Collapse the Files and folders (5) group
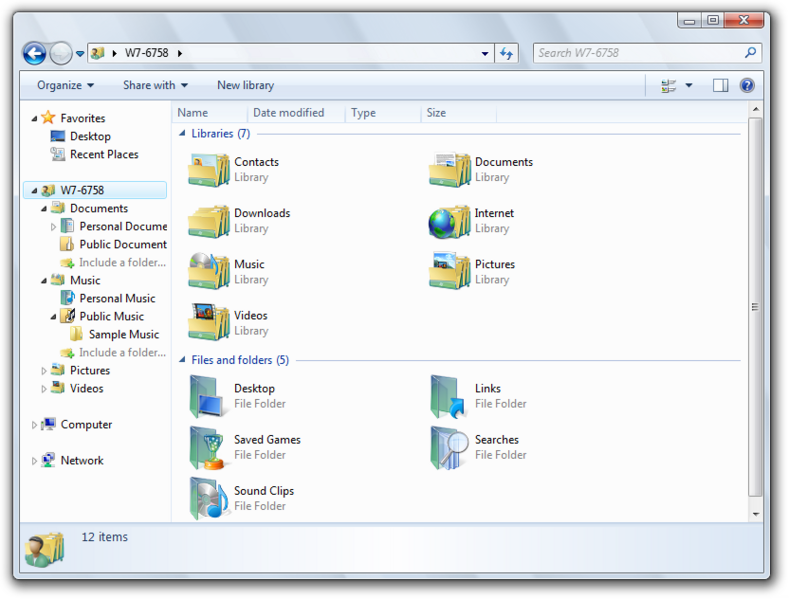Viewport: 789px width, 599px height. (182, 360)
